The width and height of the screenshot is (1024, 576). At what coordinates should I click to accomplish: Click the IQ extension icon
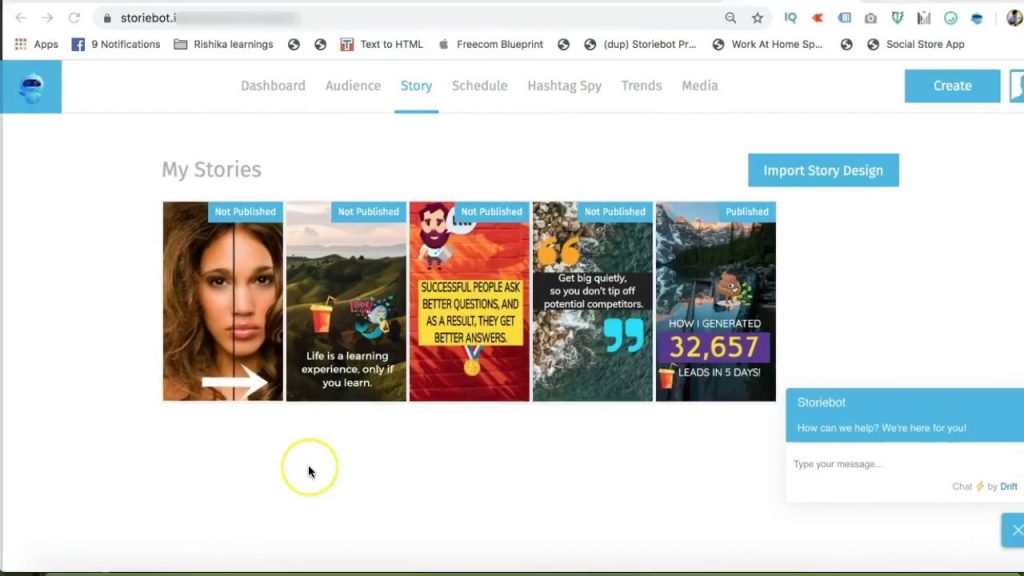(791, 18)
